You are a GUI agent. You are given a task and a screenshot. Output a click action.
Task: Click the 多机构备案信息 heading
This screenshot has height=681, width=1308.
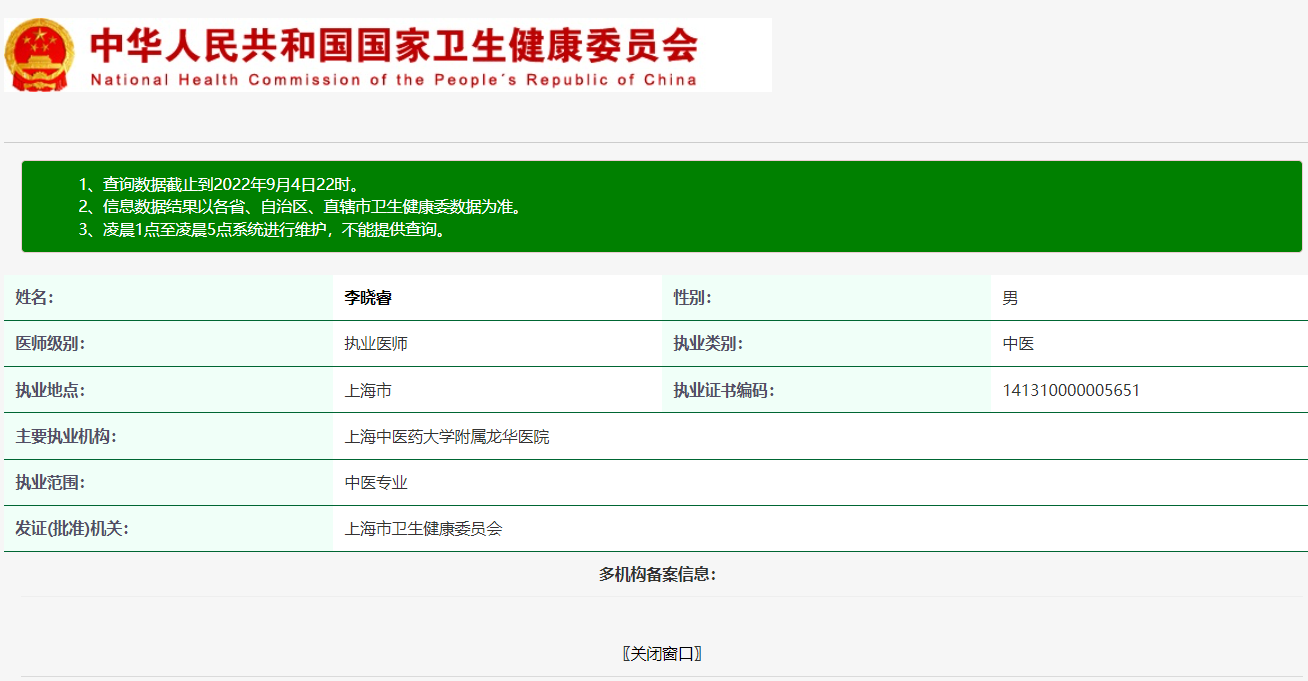(x=658, y=574)
